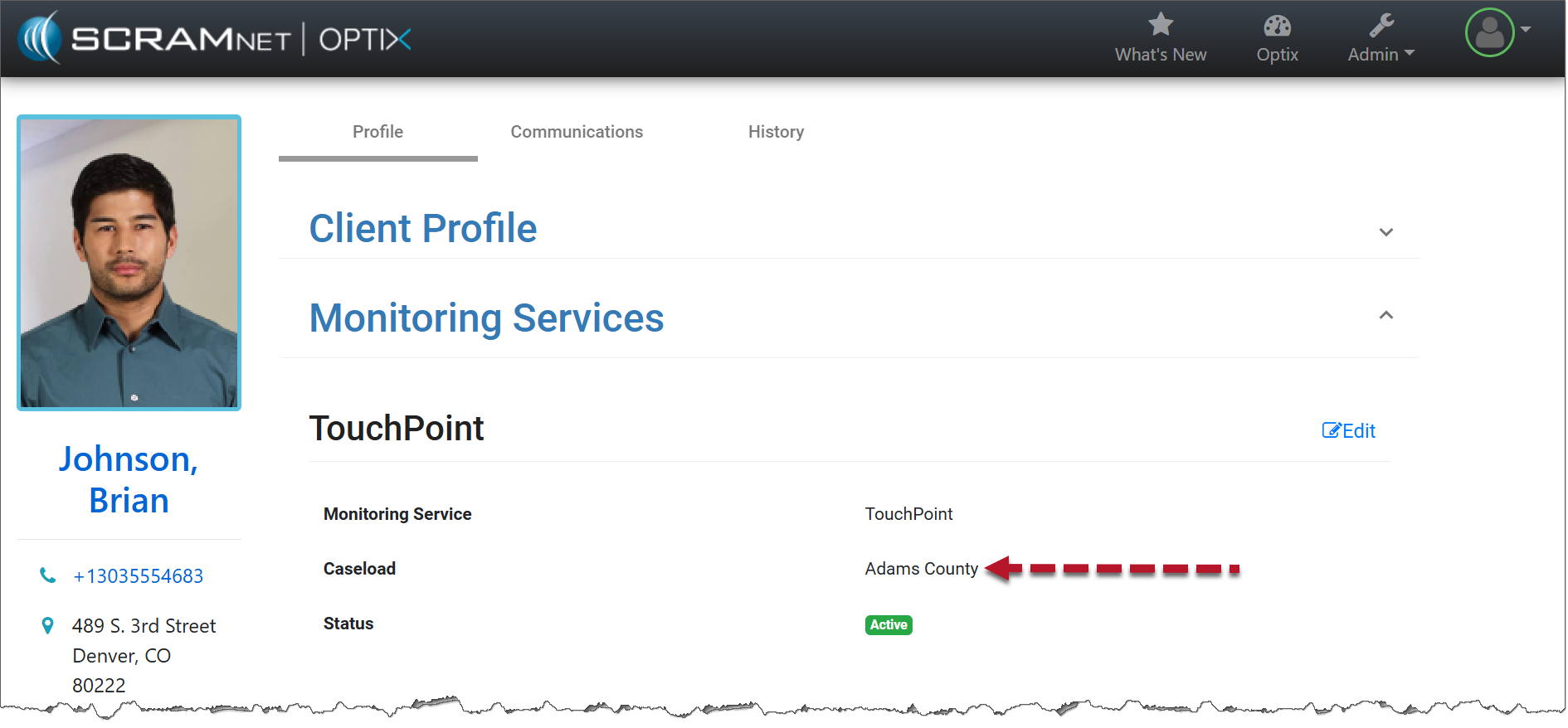Click the Johnson, Brian client name
Screen dimensions: 1568x728
pyautogui.click(x=129, y=479)
